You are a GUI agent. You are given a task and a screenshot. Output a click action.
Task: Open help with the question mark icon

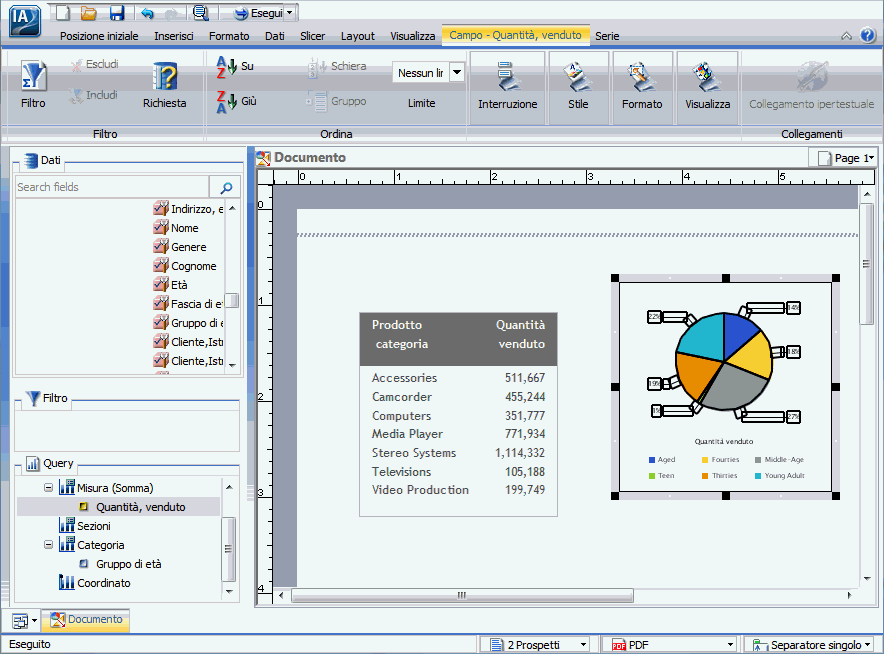[868, 36]
